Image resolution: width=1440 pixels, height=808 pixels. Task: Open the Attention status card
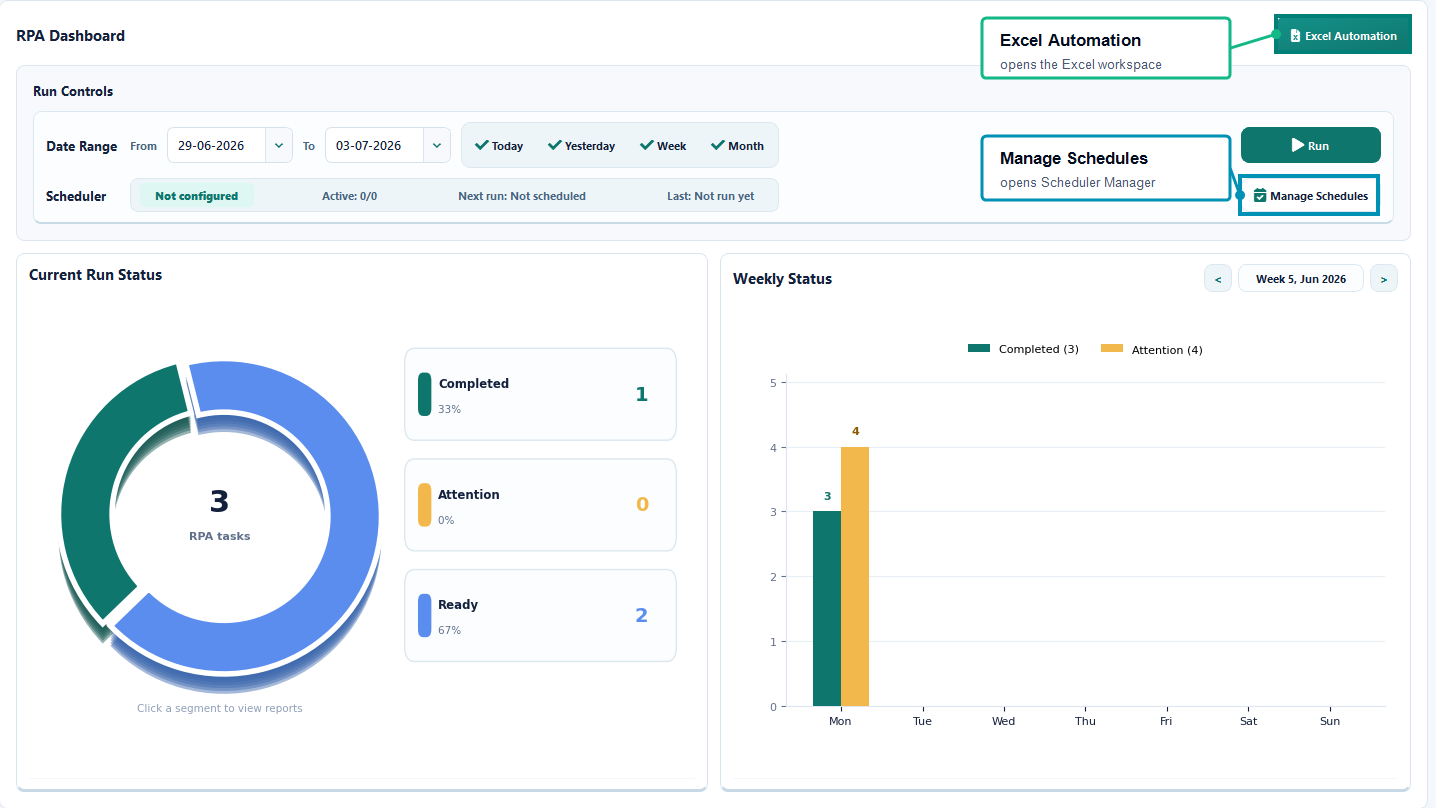(x=540, y=505)
